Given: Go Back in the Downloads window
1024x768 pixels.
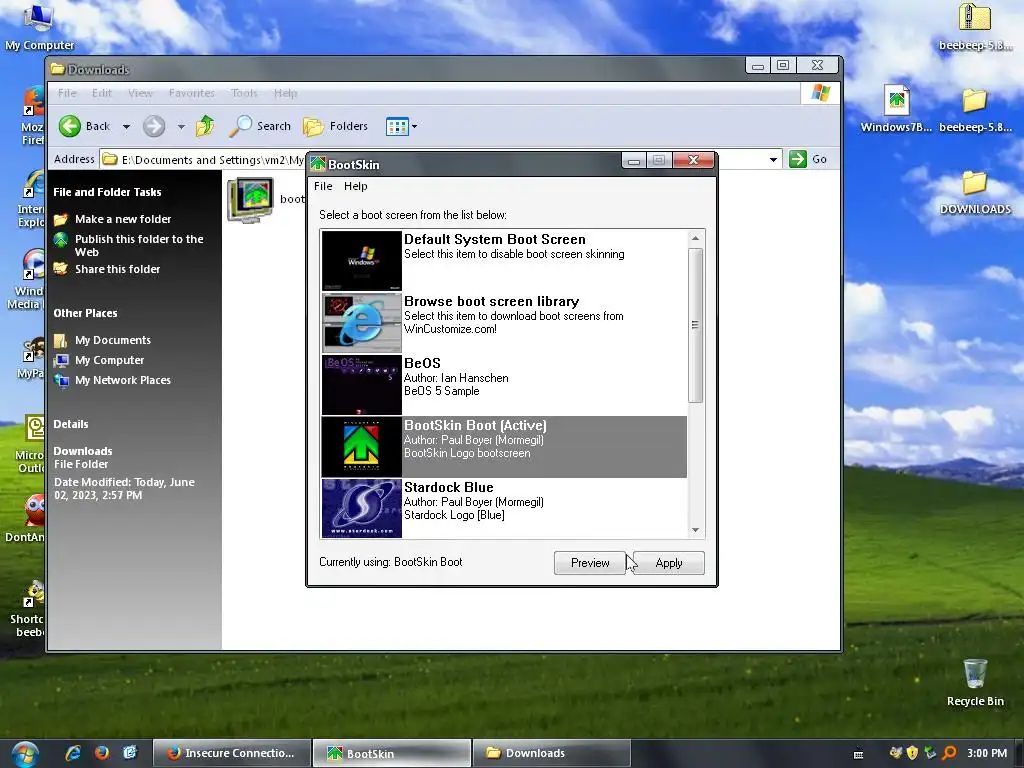Looking at the screenshot, I should [84, 126].
